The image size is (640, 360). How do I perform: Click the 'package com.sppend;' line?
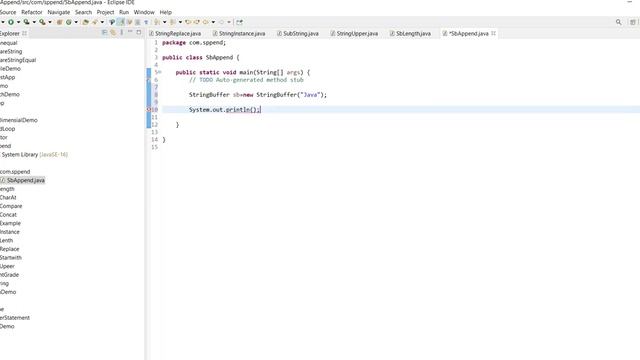point(194,42)
